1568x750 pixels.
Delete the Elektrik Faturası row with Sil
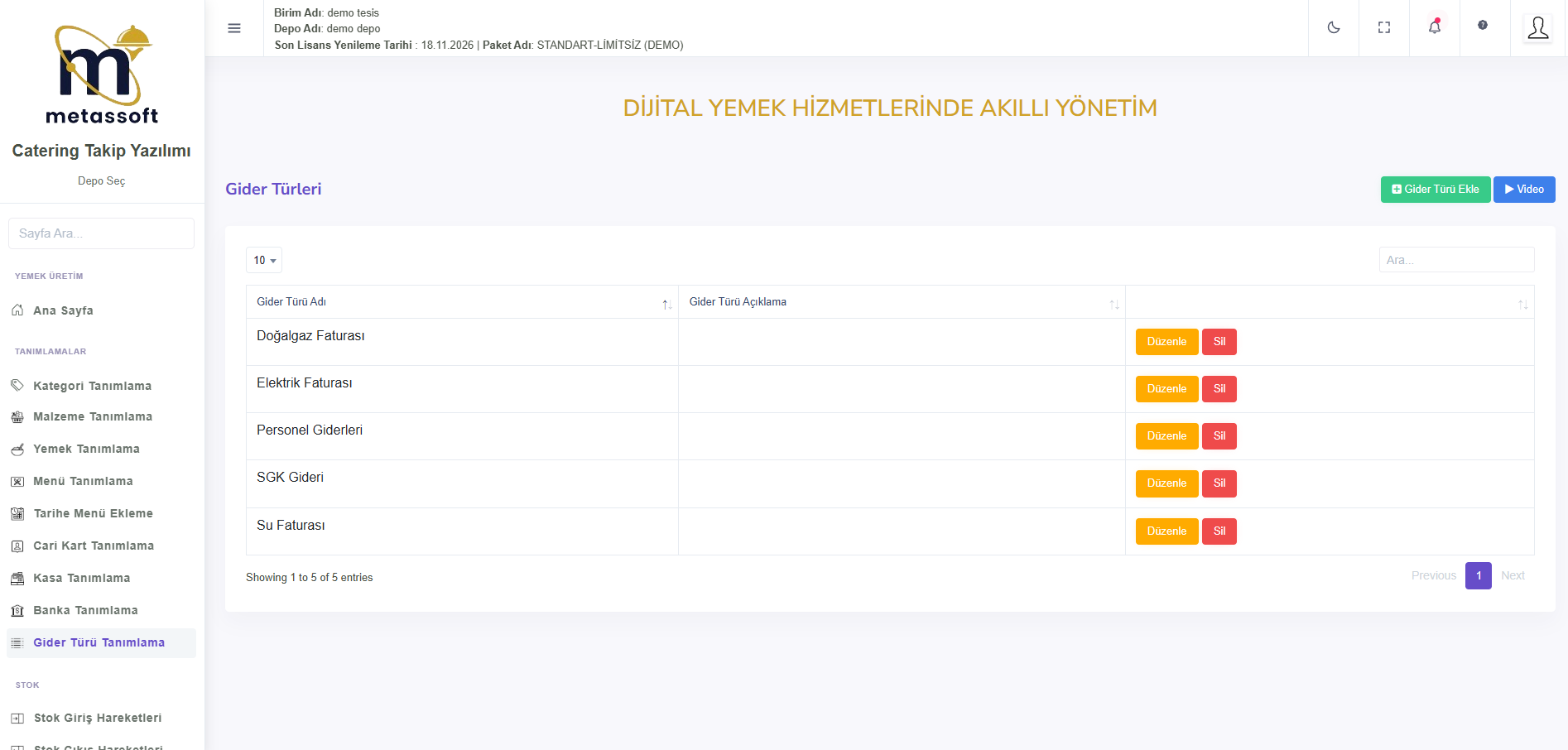pos(1219,389)
